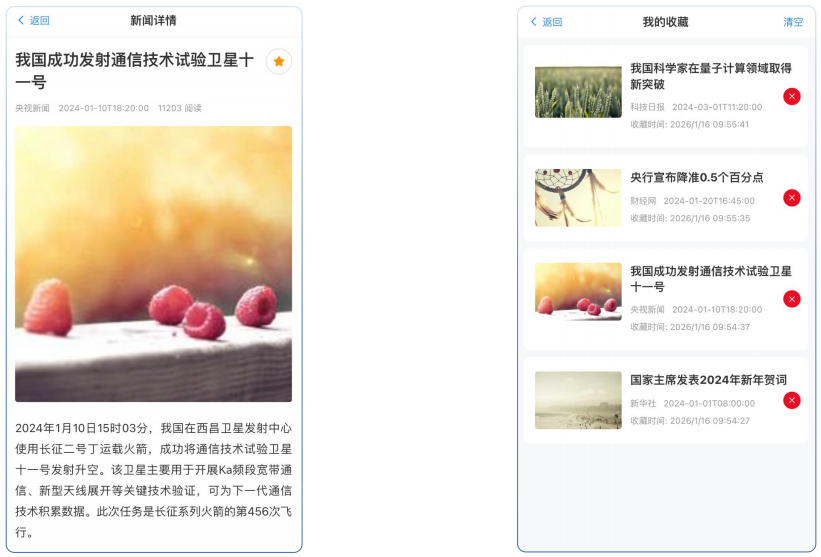Open title 国家主席发表2024年新年贺词
The image size is (821, 557).
(708, 380)
